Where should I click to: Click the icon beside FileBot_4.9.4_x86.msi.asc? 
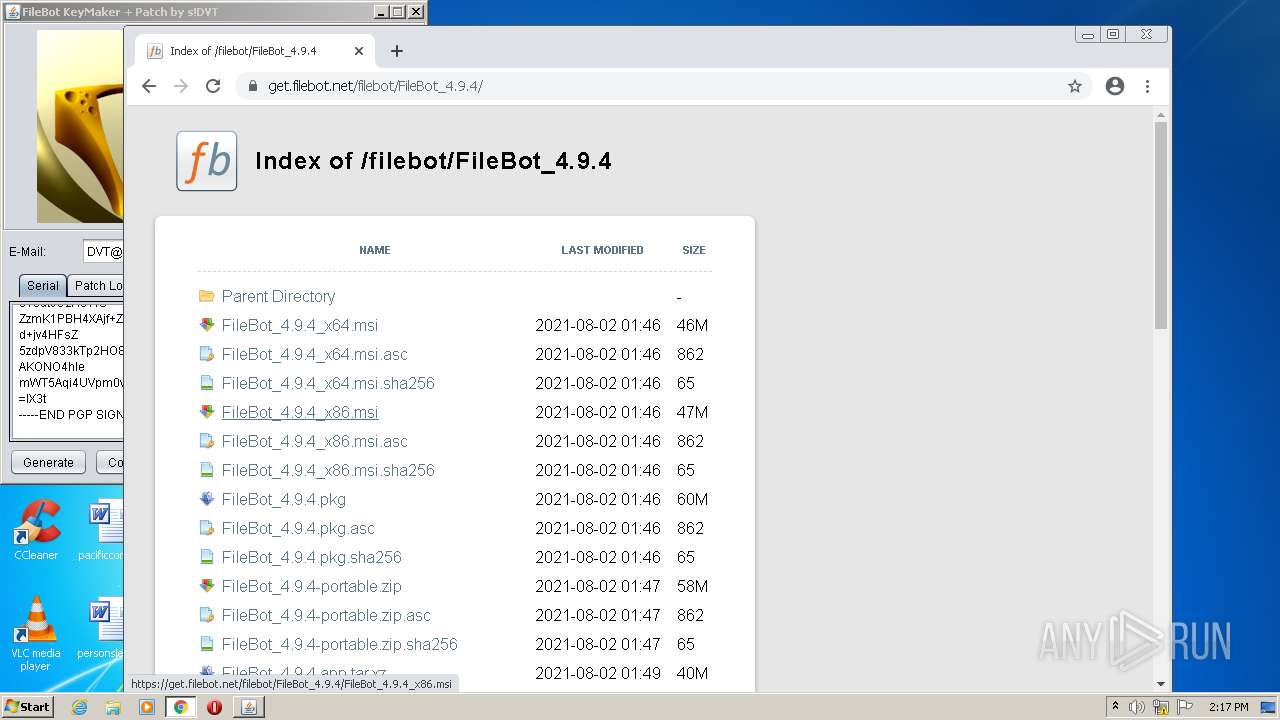(x=207, y=441)
